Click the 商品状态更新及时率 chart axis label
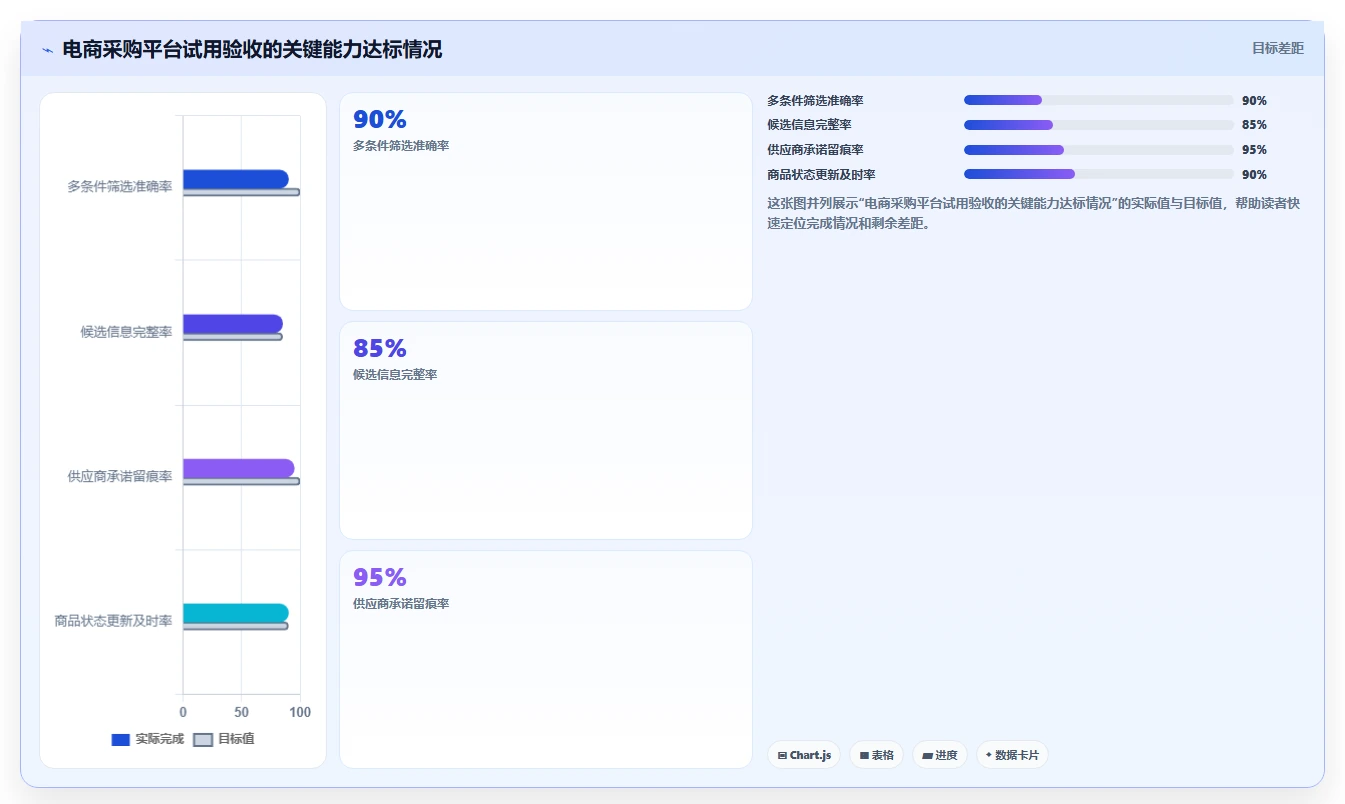This screenshot has width=1345, height=804. [x=114, y=620]
